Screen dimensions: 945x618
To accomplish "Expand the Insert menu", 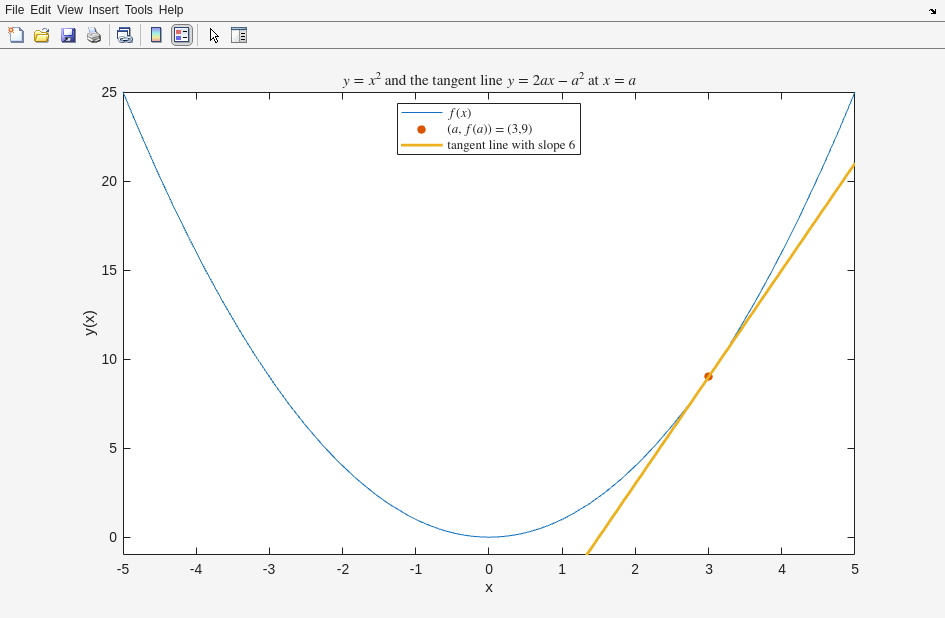I will pyautogui.click(x=103, y=10).
